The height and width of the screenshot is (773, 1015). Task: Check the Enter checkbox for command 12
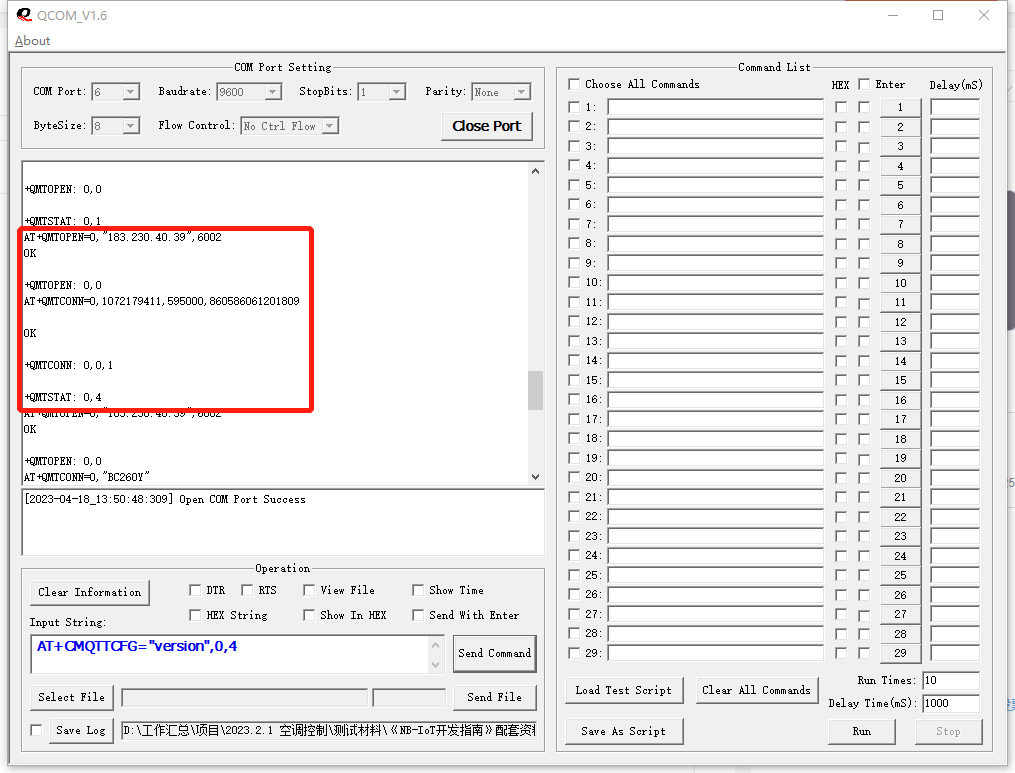point(864,322)
